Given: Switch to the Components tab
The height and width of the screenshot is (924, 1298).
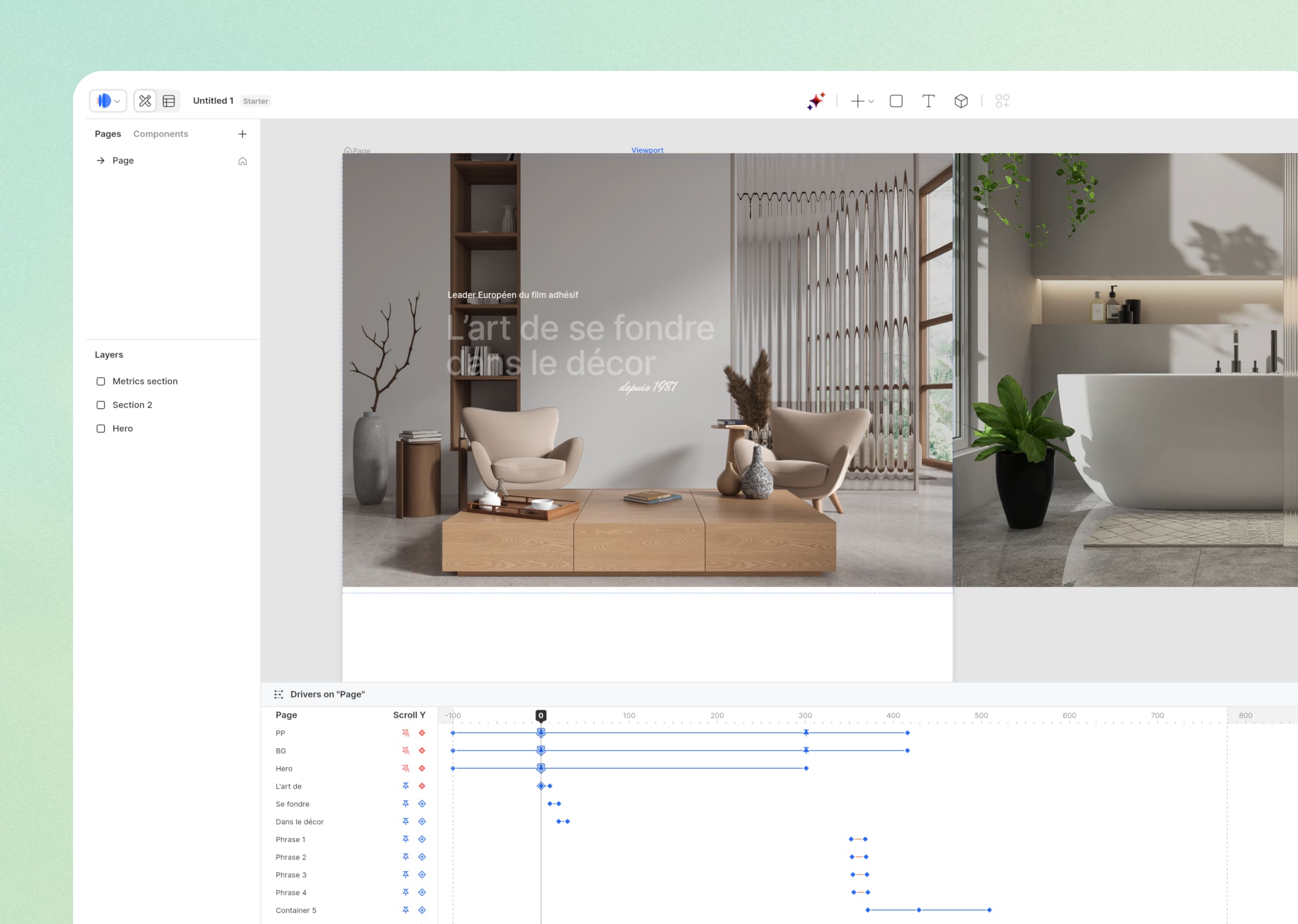Looking at the screenshot, I should tap(161, 134).
